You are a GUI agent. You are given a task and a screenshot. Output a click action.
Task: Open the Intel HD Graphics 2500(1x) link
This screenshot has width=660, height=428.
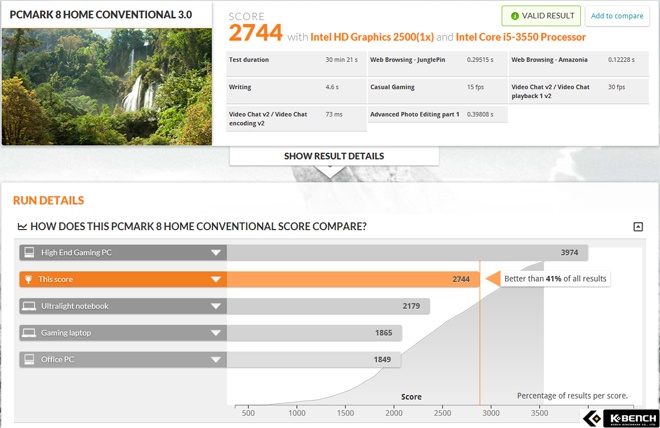pyautogui.click(x=372, y=37)
